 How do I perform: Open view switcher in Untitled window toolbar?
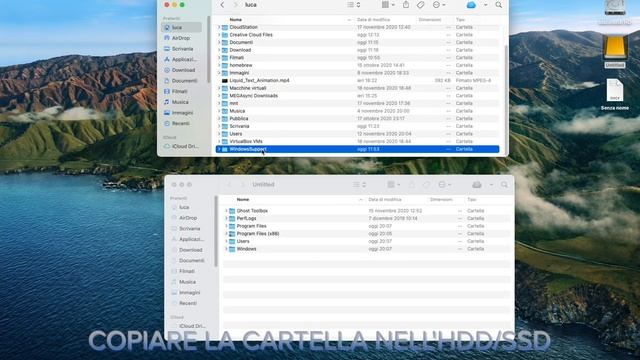coord(359,185)
